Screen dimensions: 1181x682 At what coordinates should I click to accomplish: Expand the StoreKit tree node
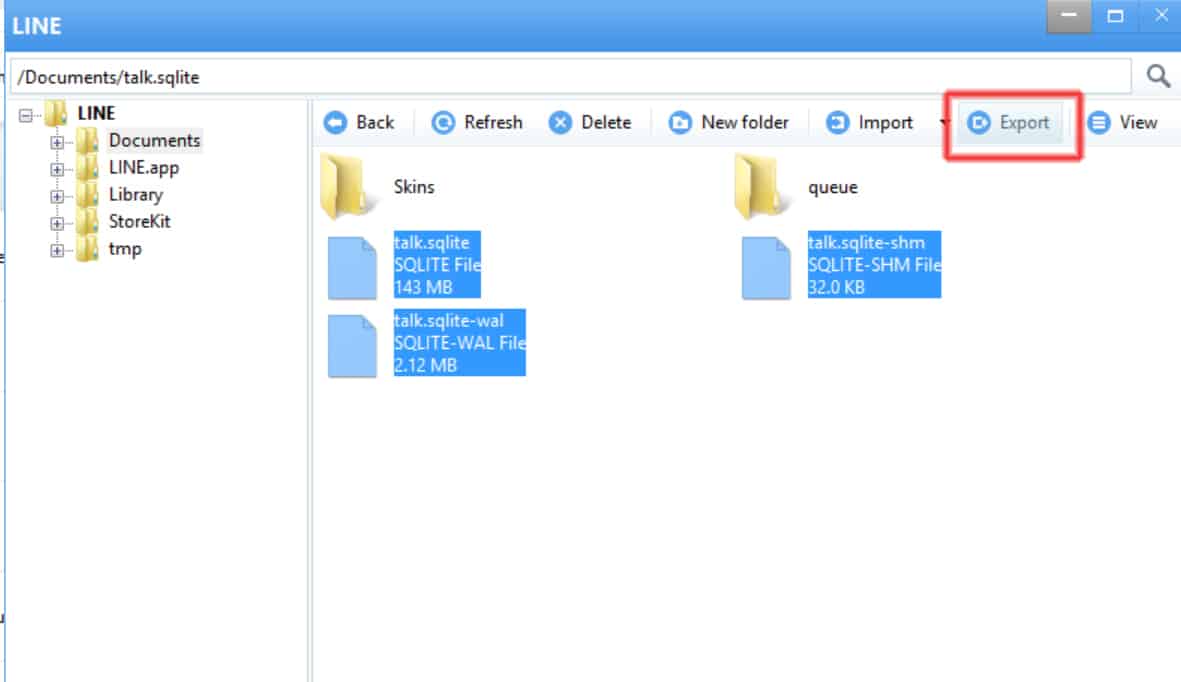pyautogui.click(x=57, y=223)
